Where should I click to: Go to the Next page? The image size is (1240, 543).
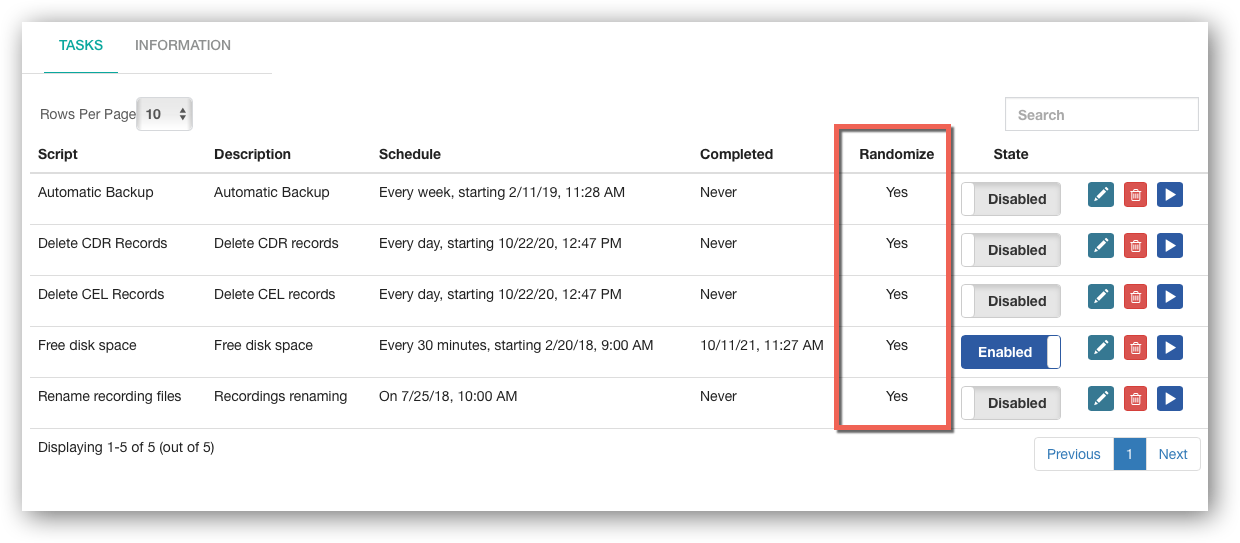point(1173,454)
